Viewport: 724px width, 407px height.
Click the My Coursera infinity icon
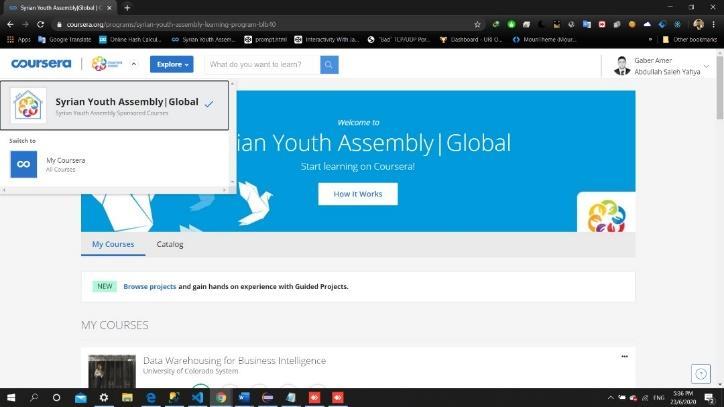coord(24,164)
